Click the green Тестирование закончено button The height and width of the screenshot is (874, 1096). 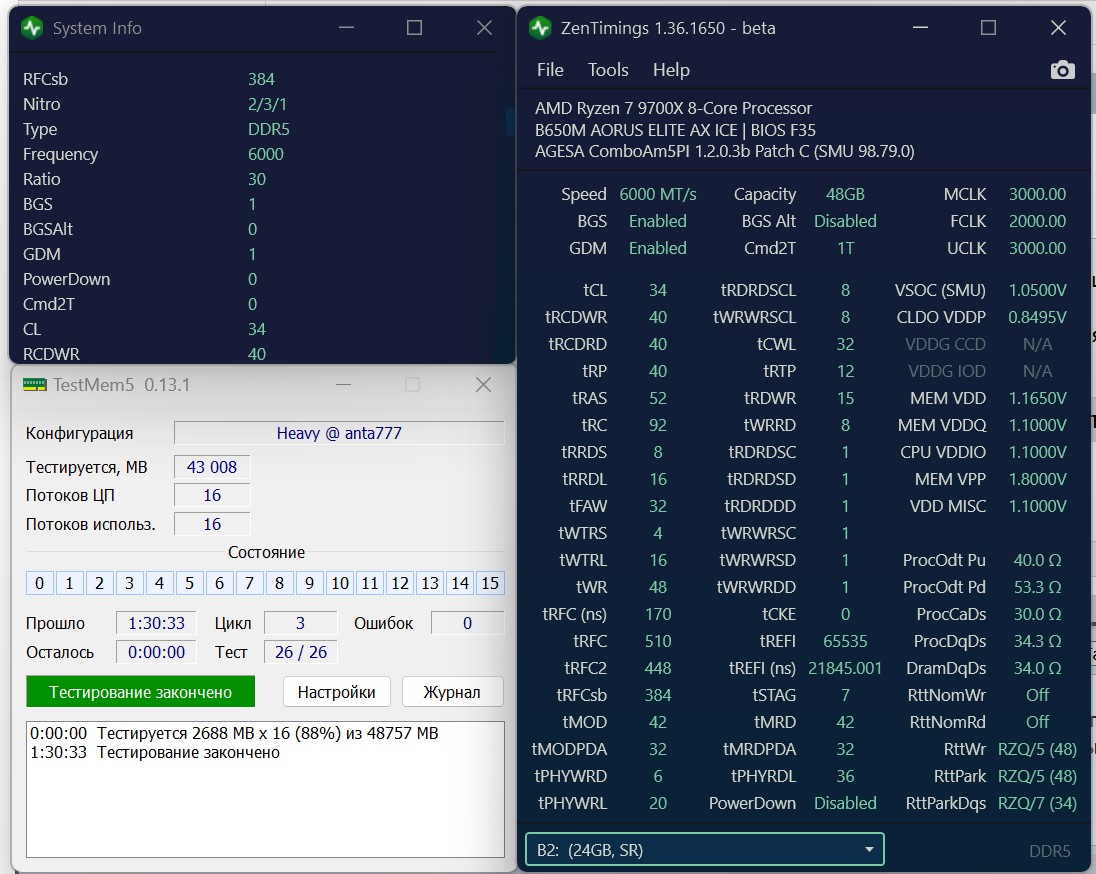(140, 692)
